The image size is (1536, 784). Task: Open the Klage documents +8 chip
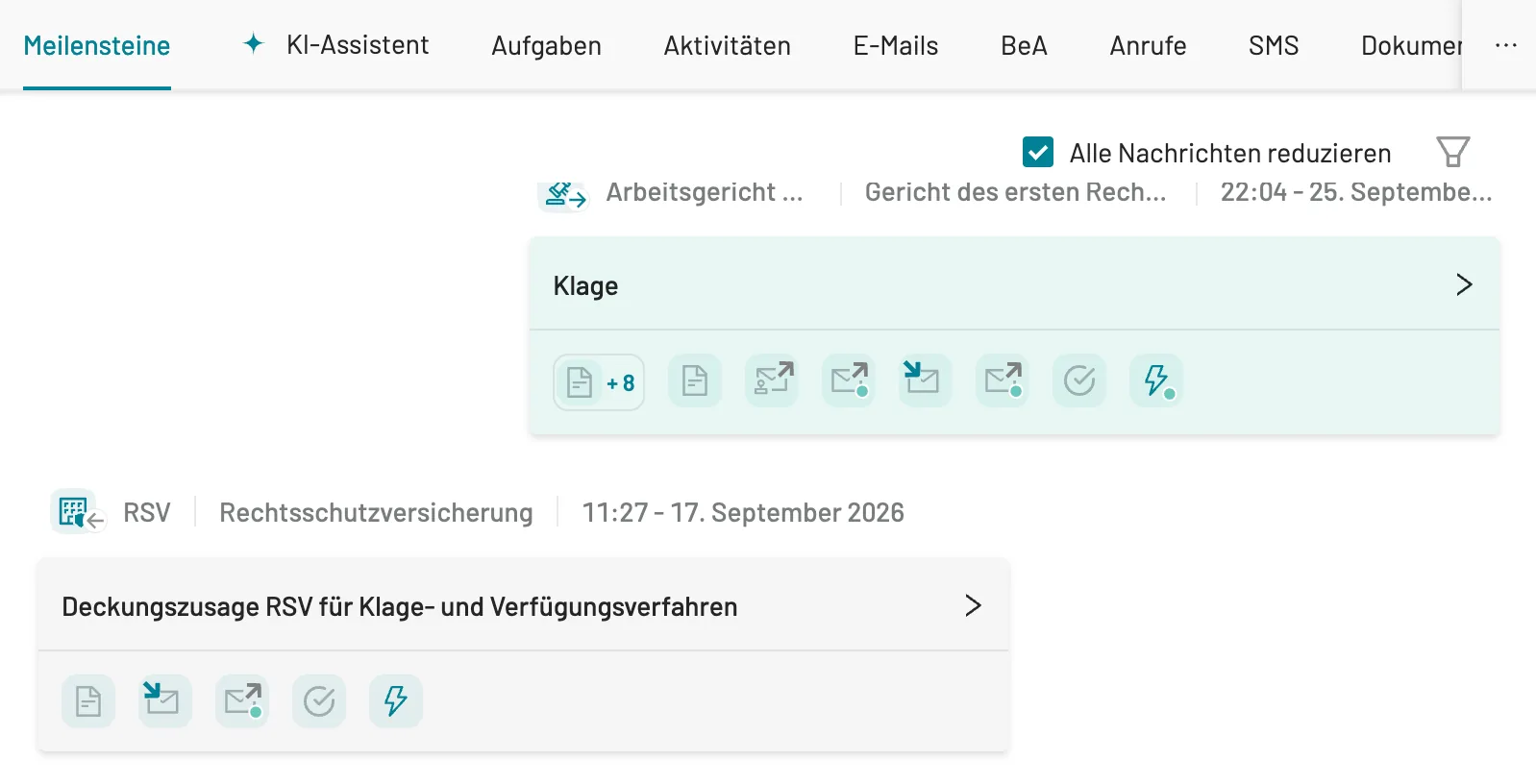pyautogui.click(x=599, y=382)
